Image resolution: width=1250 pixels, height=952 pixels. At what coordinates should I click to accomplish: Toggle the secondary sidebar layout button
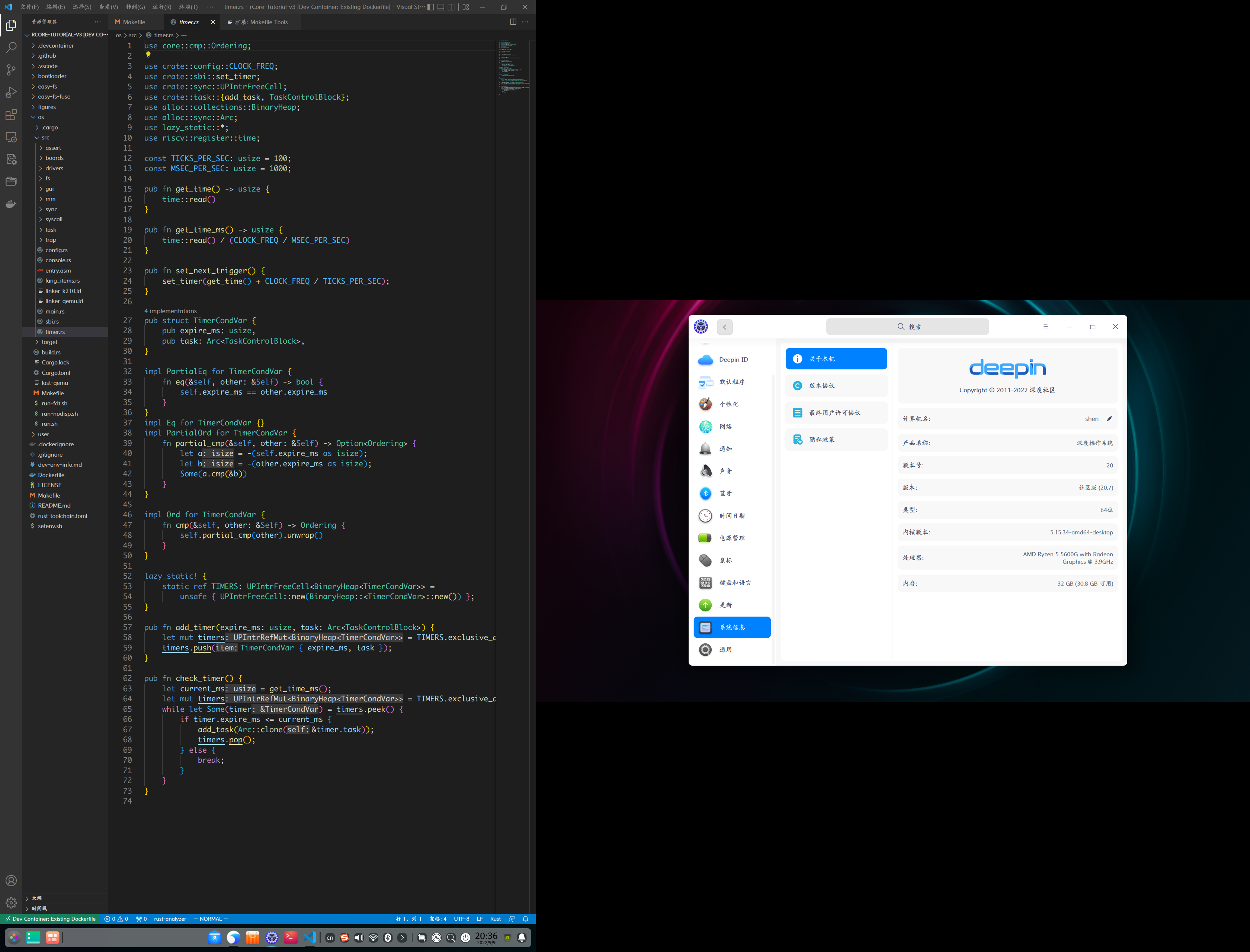[451, 7]
